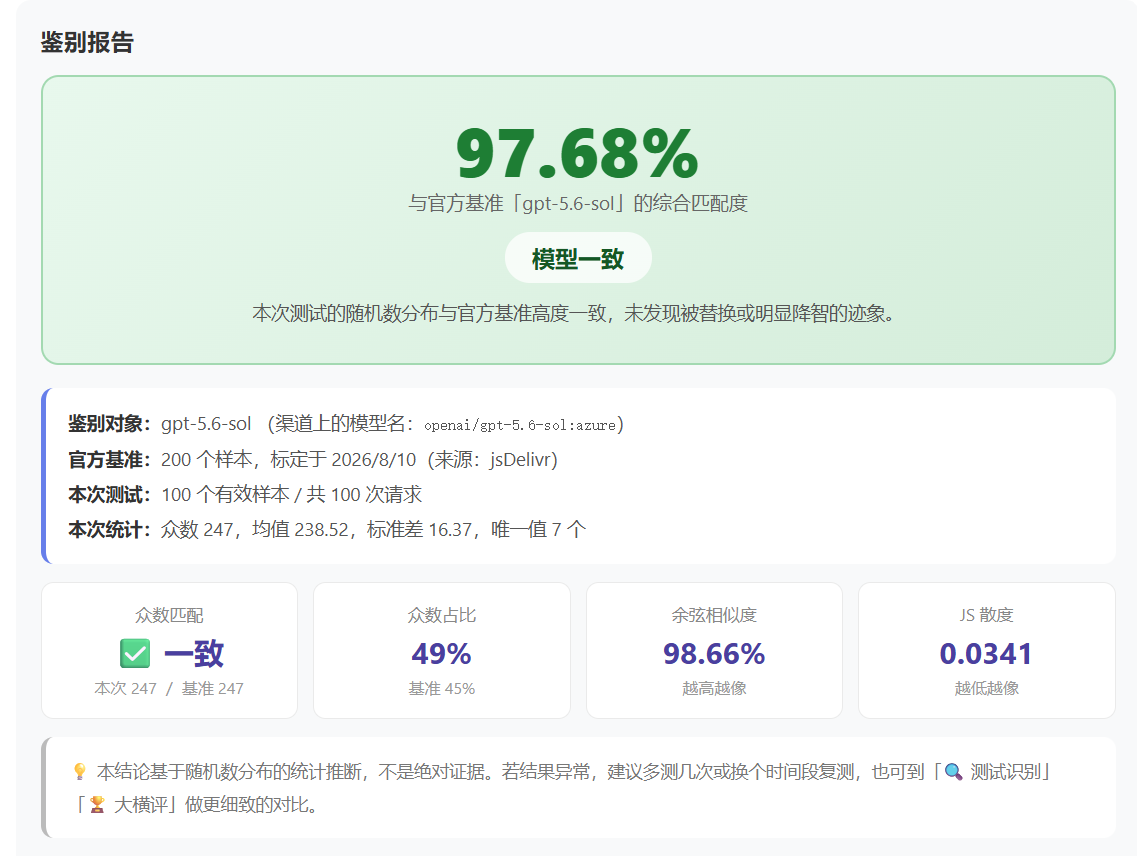
Task: Click the trophy icon before 大横评
Action: coord(97,804)
